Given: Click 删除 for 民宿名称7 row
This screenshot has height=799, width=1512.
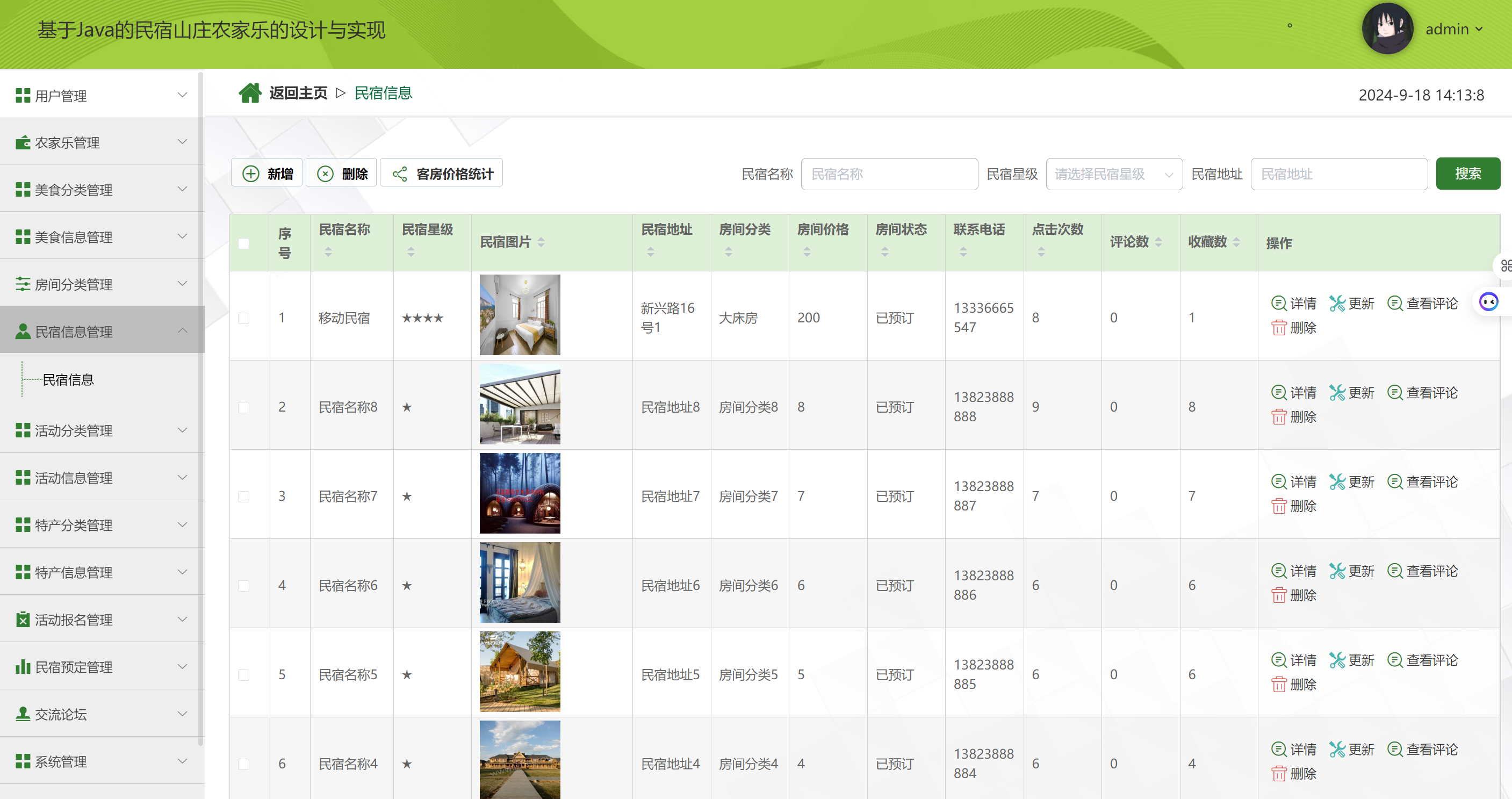Looking at the screenshot, I should [x=1294, y=506].
